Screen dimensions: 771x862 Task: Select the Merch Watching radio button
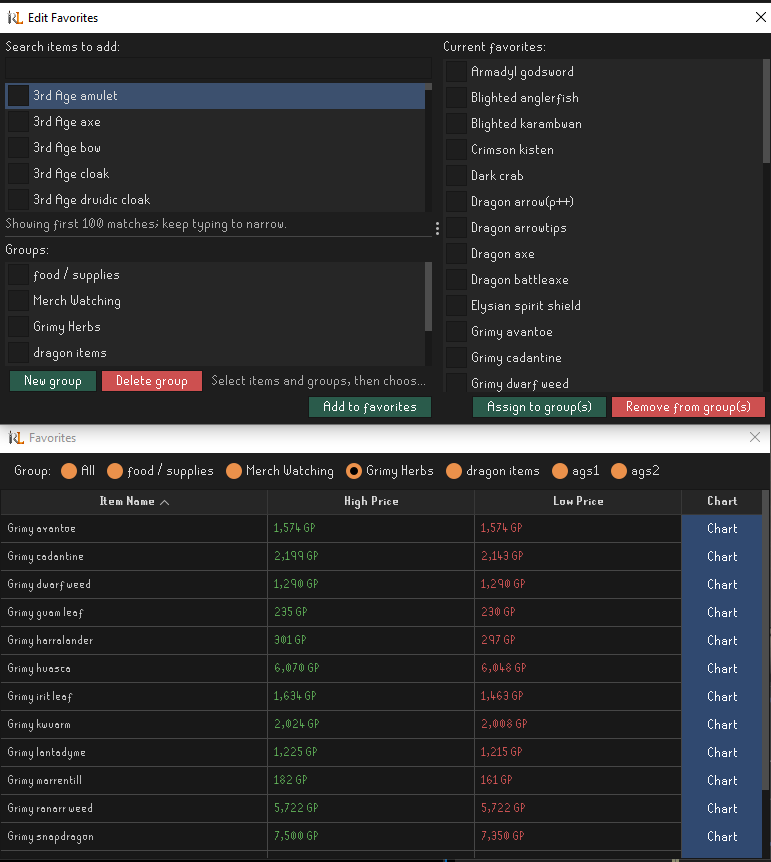point(234,471)
